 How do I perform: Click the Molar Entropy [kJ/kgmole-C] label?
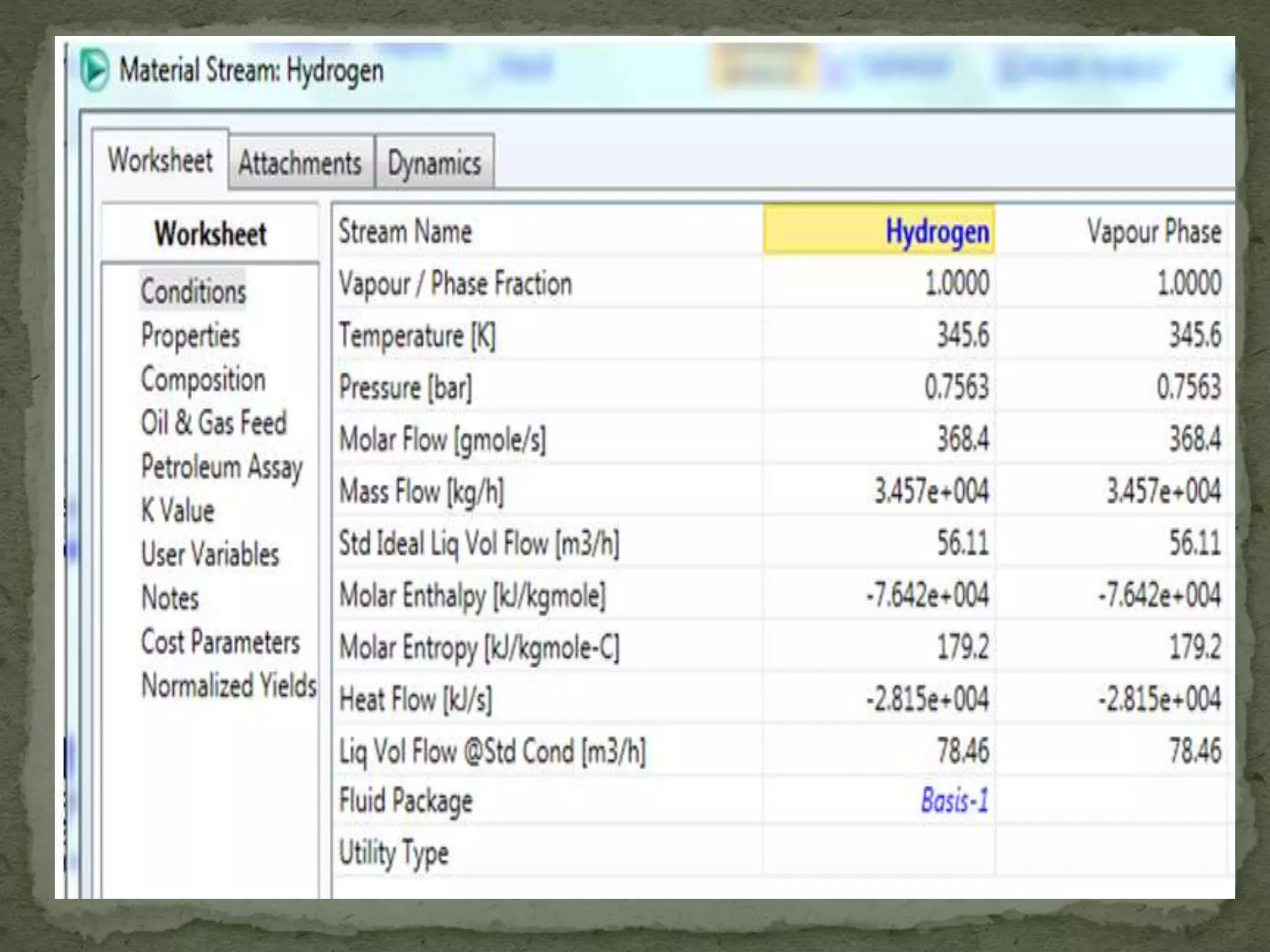click(479, 648)
